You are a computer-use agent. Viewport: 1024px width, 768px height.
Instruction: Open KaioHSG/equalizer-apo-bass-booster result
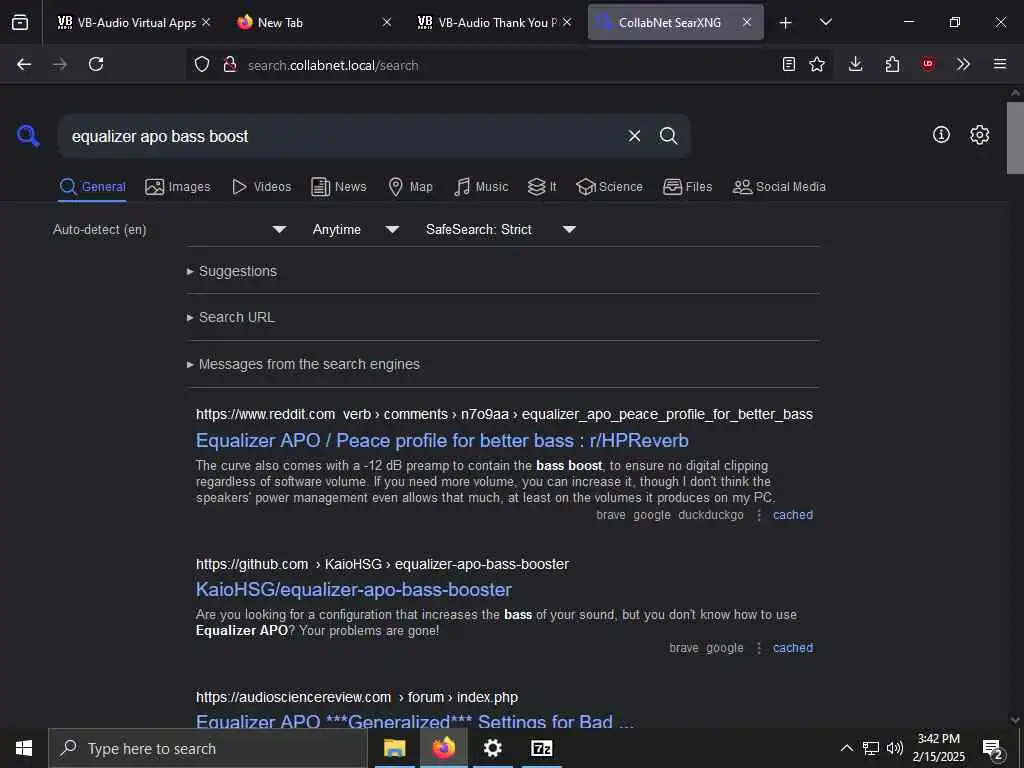pos(353,590)
